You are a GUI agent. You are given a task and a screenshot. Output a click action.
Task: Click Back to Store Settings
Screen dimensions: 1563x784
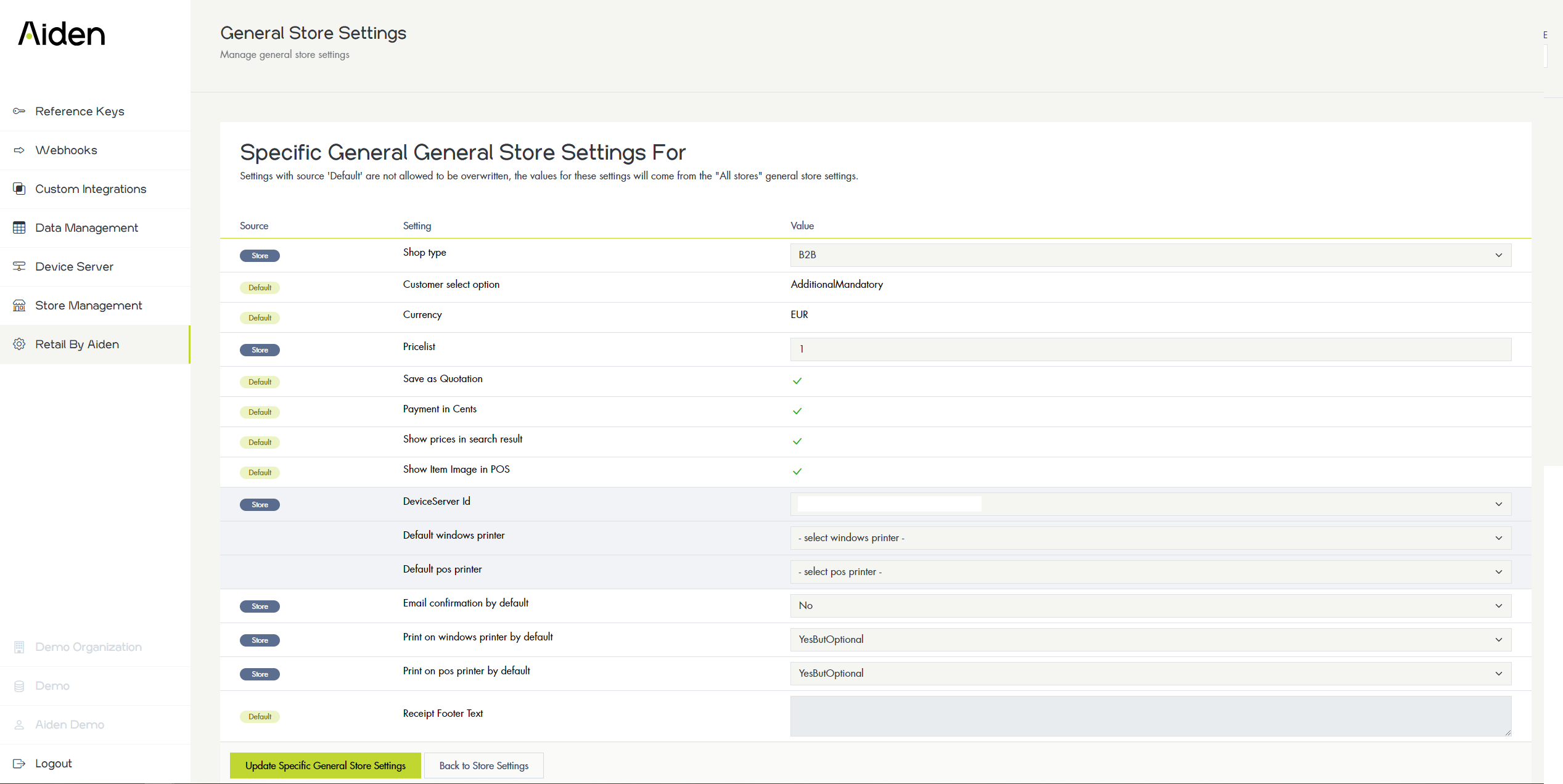pyautogui.click(x=483, y=766)
